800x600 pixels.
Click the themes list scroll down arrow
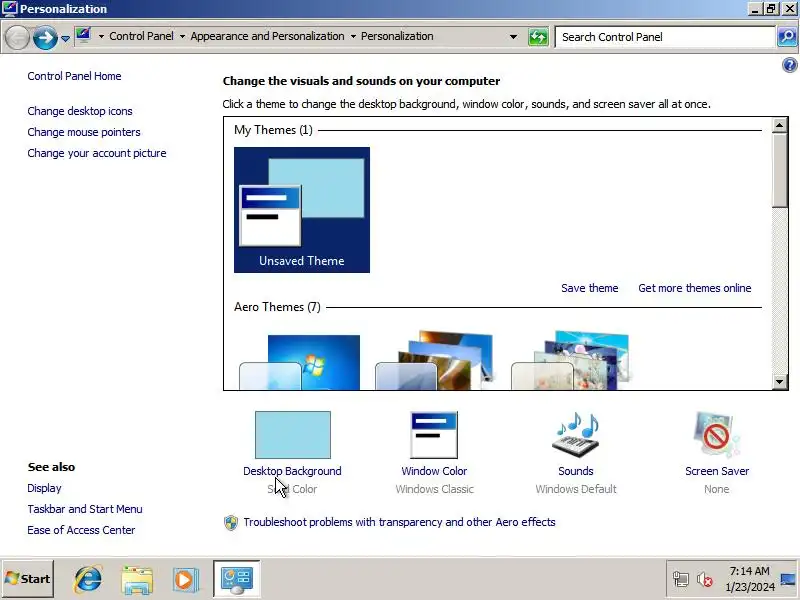click(780, 382)
